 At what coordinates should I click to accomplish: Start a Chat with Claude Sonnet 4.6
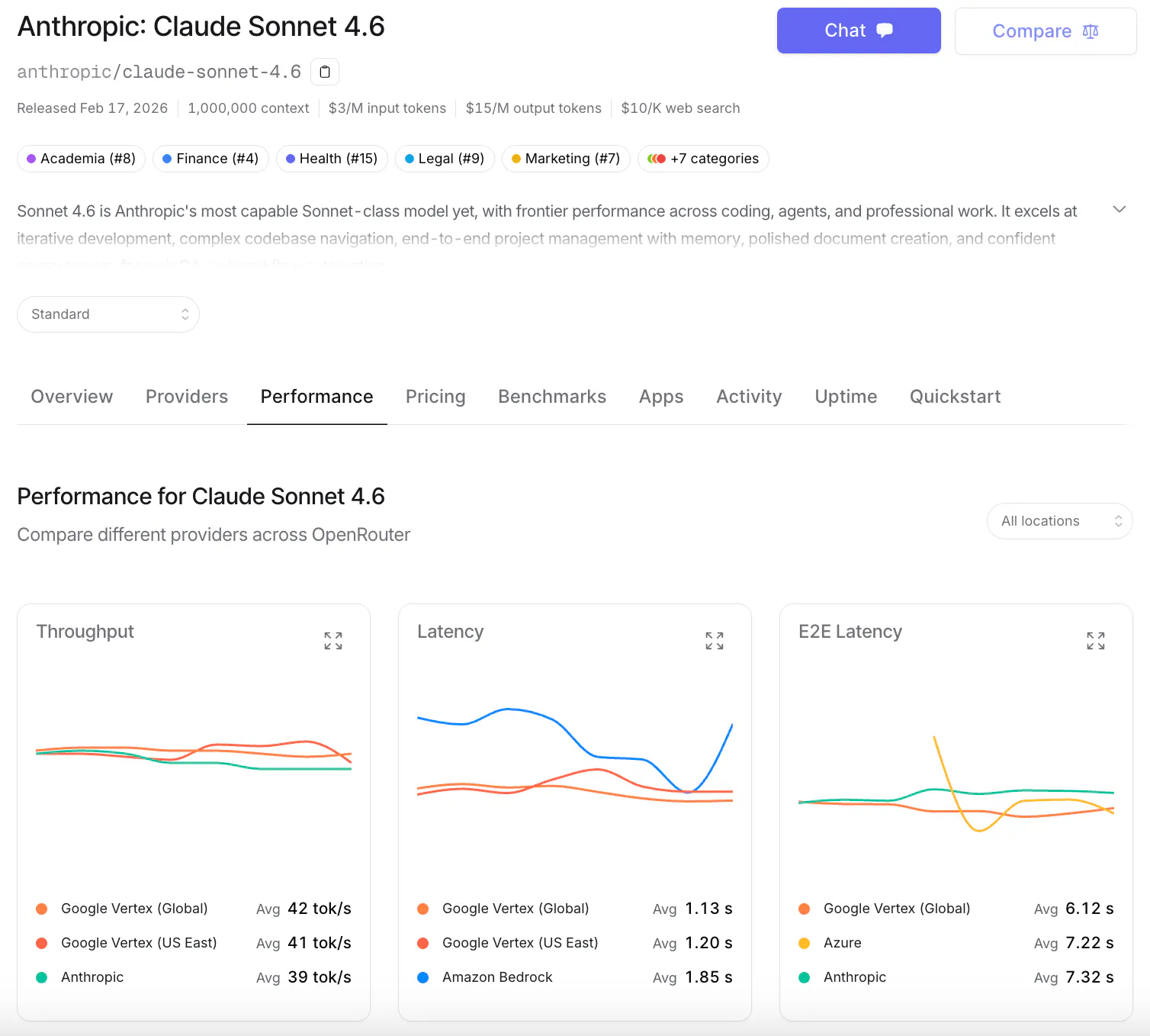[859, 31]
